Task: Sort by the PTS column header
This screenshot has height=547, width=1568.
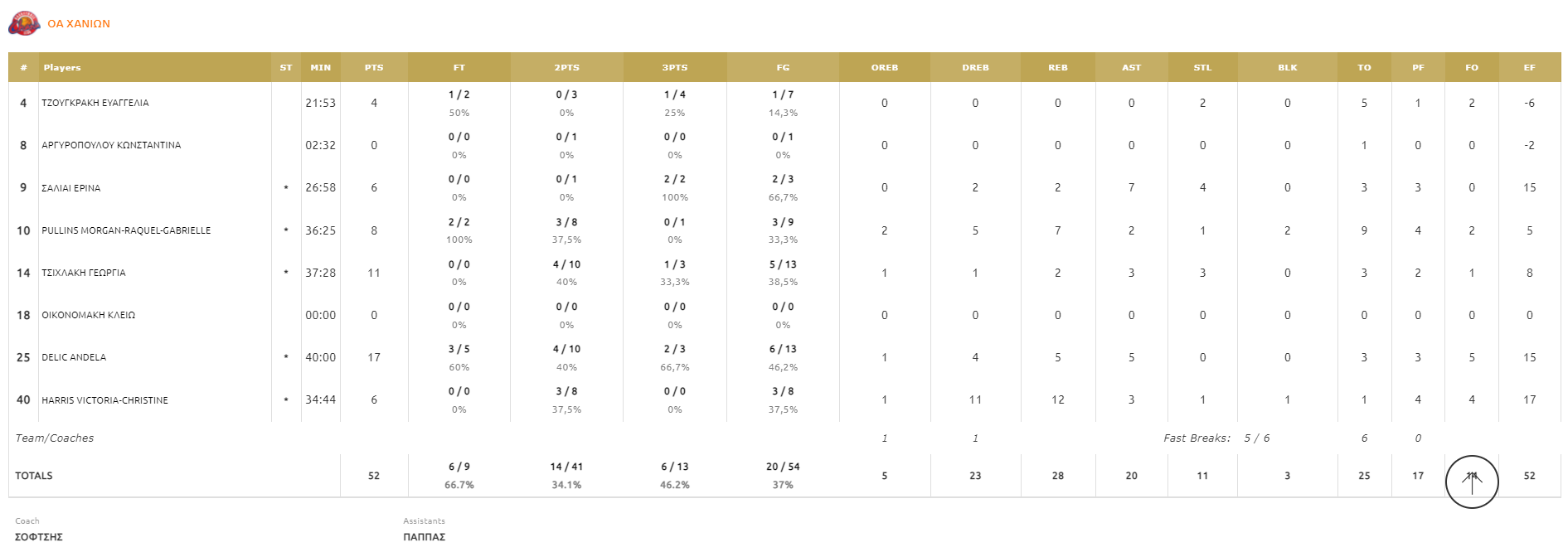Action: pos(374,68)
